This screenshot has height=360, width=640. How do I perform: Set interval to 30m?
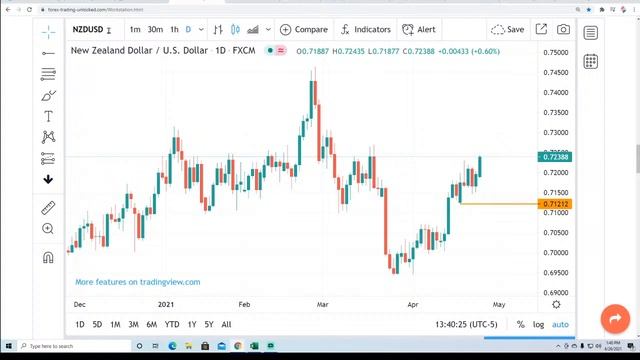[x=155, y=29]
